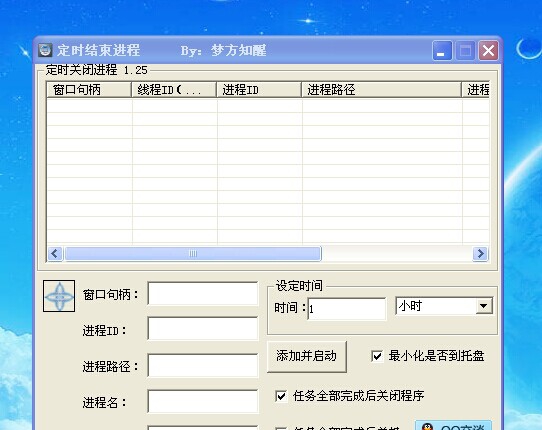Minimize the 定时结束进程 window
Screen dimensions: 542x430
[x=442, y=50]
